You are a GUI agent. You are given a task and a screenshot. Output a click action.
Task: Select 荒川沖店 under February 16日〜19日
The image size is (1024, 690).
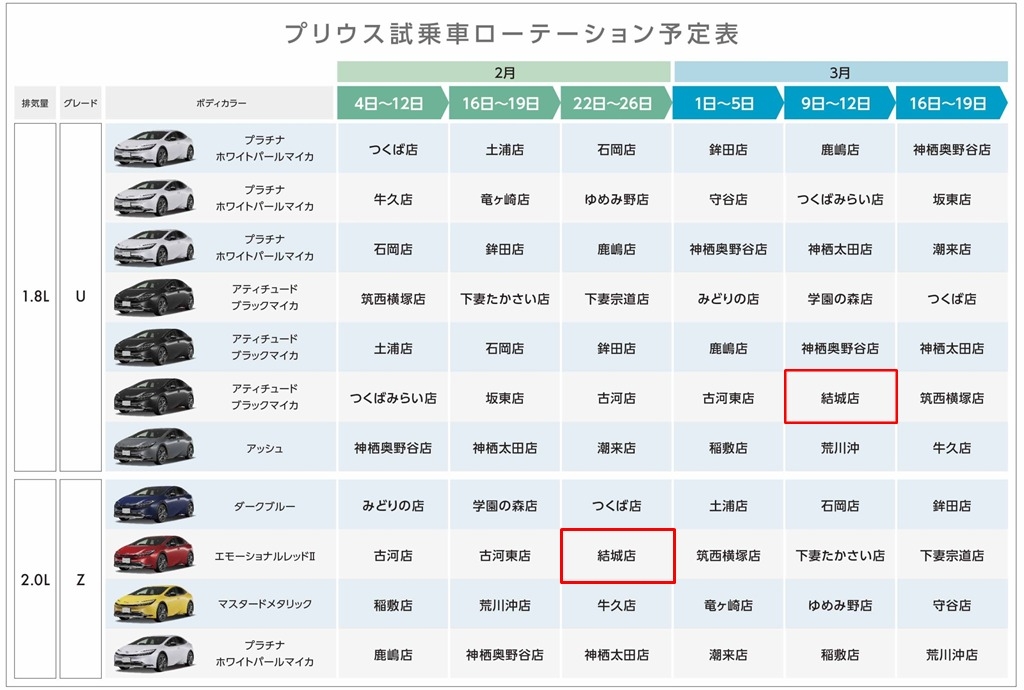pyautogui.click(x=504, y=605)
